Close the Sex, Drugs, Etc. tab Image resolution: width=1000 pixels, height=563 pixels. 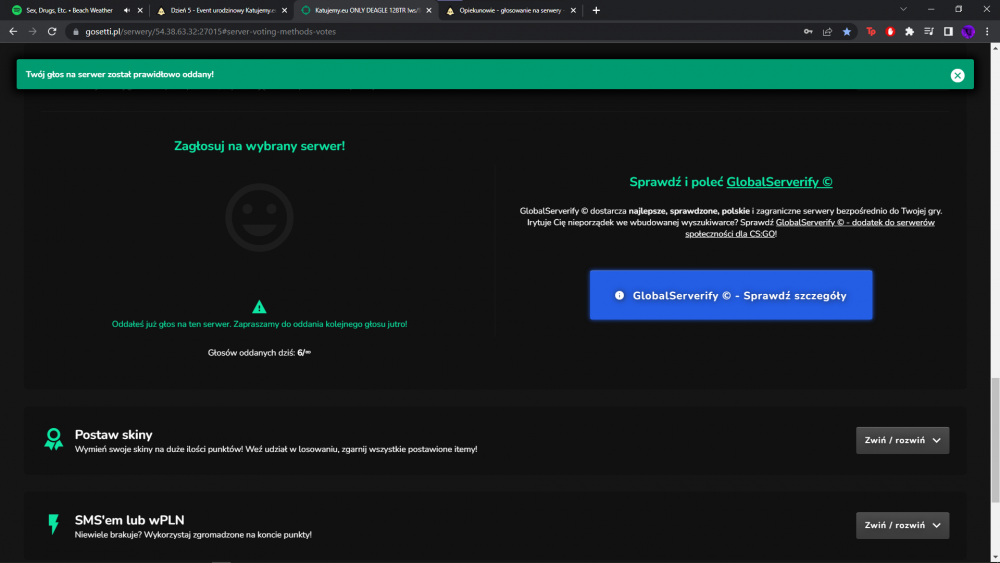pyautogui.click(x=140, y=10)
